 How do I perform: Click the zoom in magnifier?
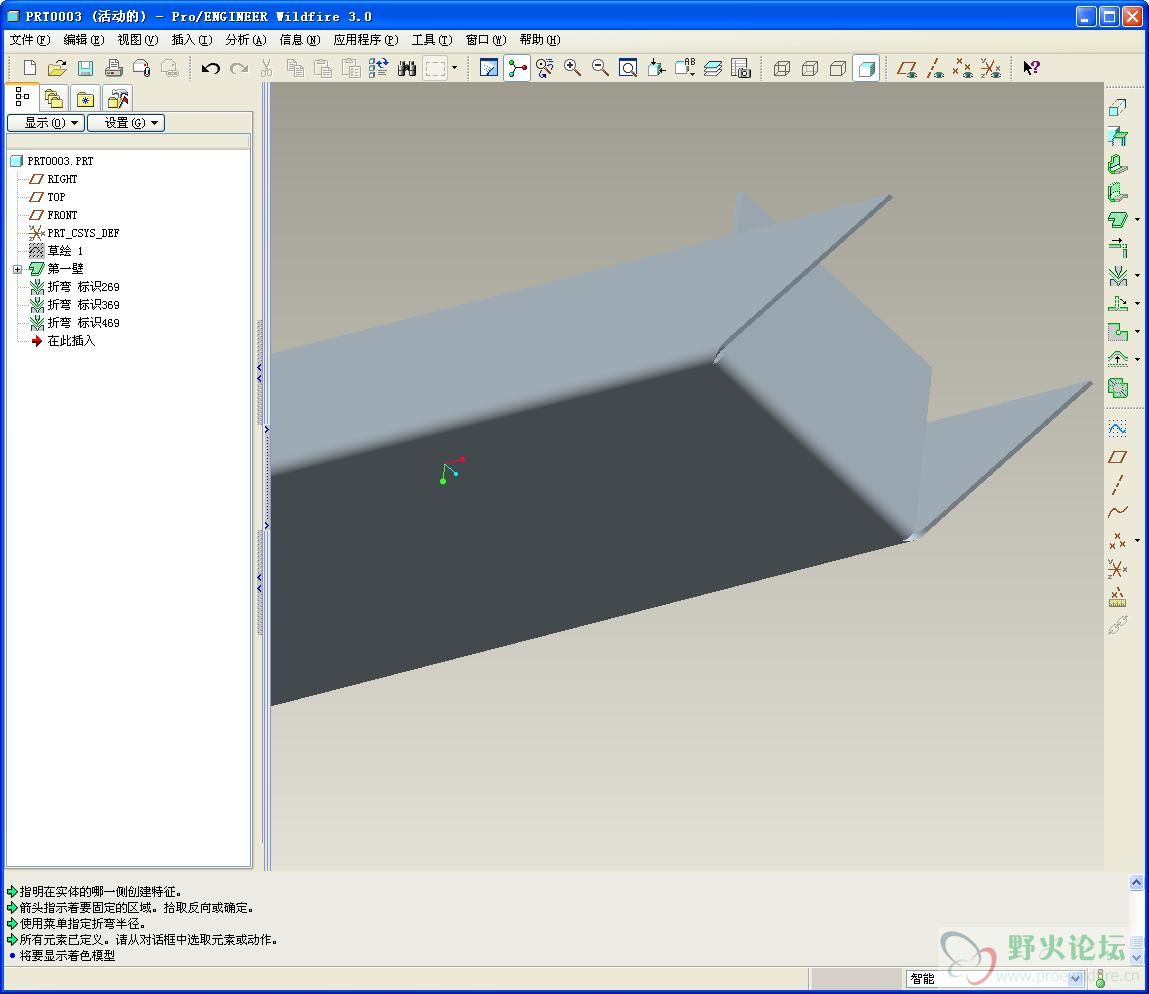[572, 68]
